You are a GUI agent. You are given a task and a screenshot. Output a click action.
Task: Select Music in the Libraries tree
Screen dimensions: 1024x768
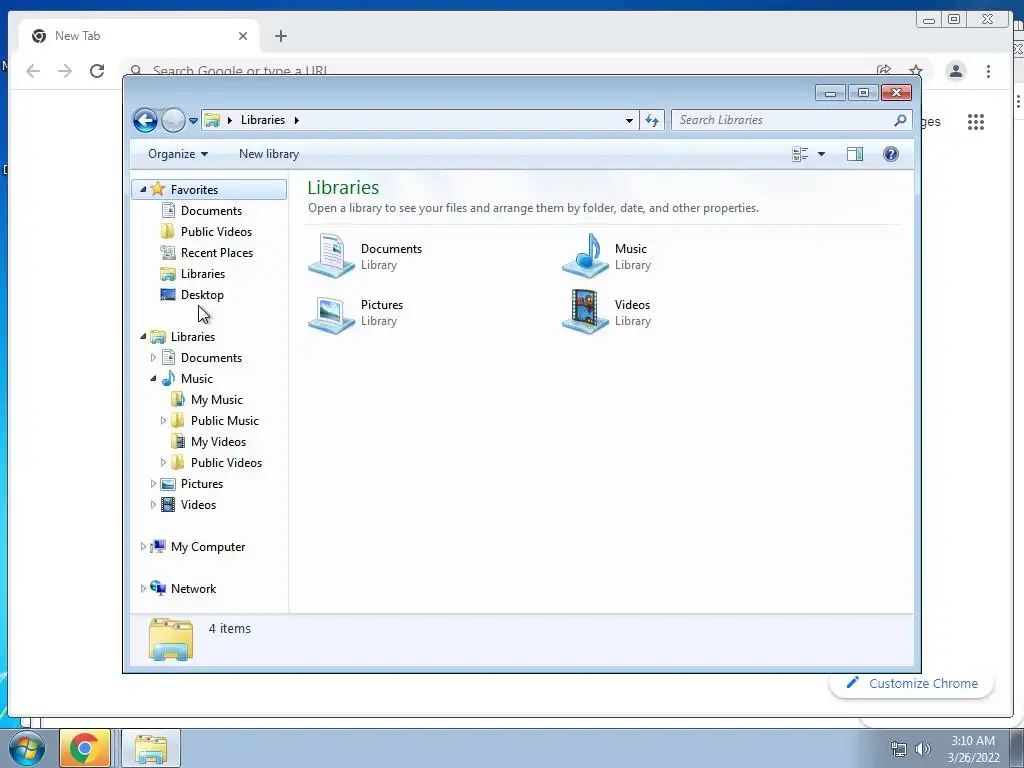coord(197,379)
